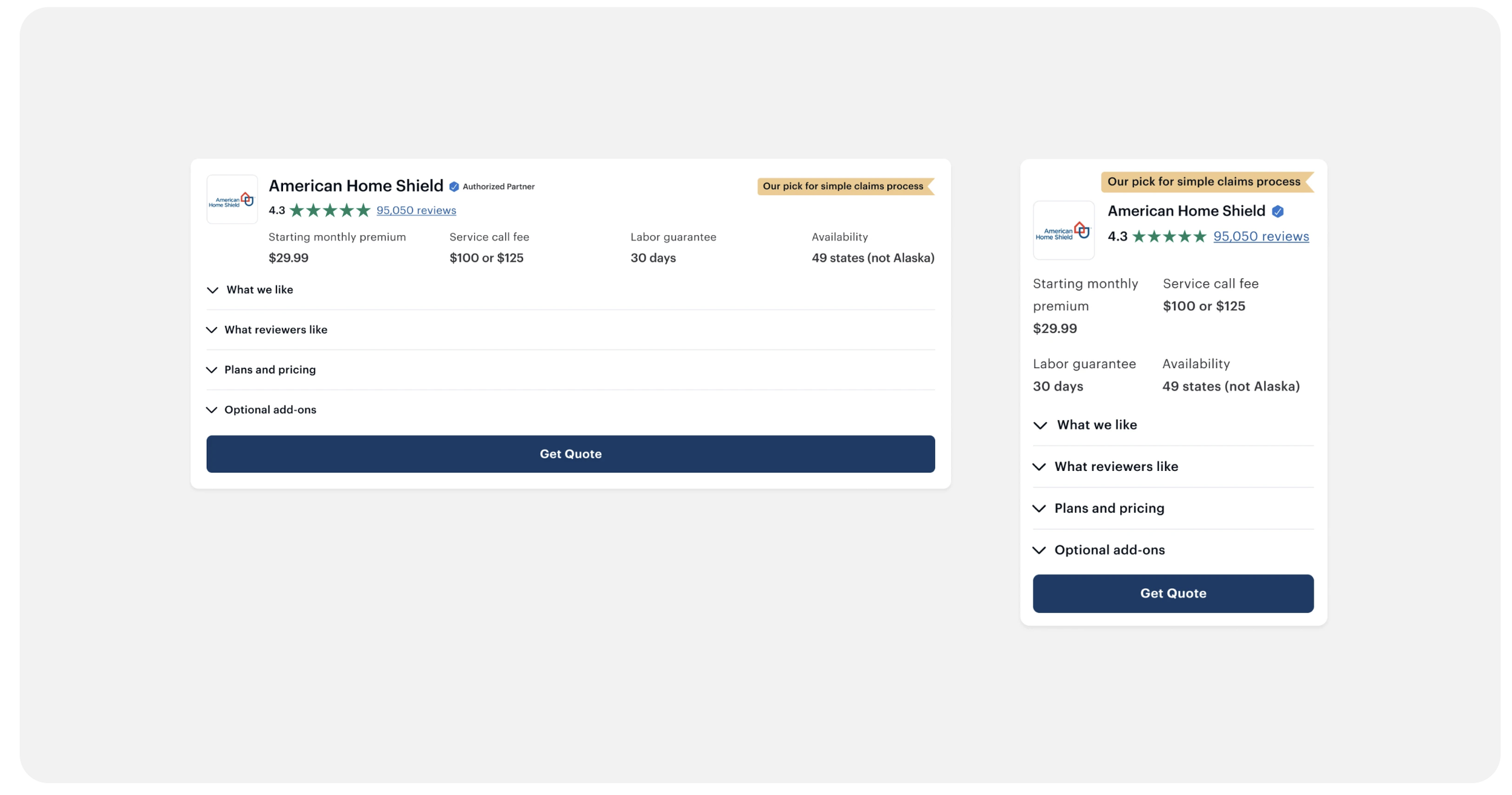Expand What reviewers like in narrow card
The image size is (1512, 795).
coord(1115,467)
